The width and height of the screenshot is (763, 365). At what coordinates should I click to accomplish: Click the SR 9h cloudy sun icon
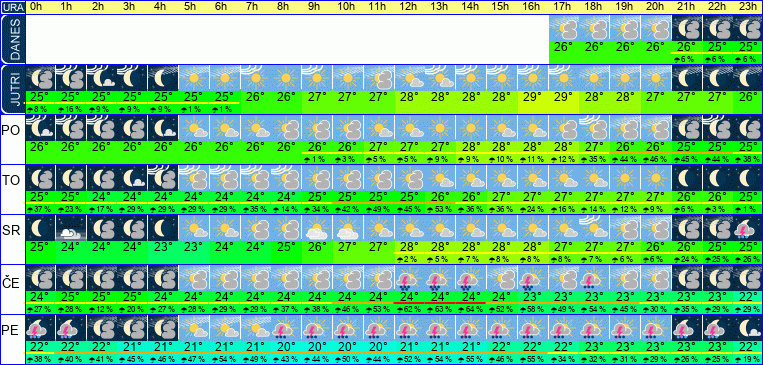[x=317, y=228]
